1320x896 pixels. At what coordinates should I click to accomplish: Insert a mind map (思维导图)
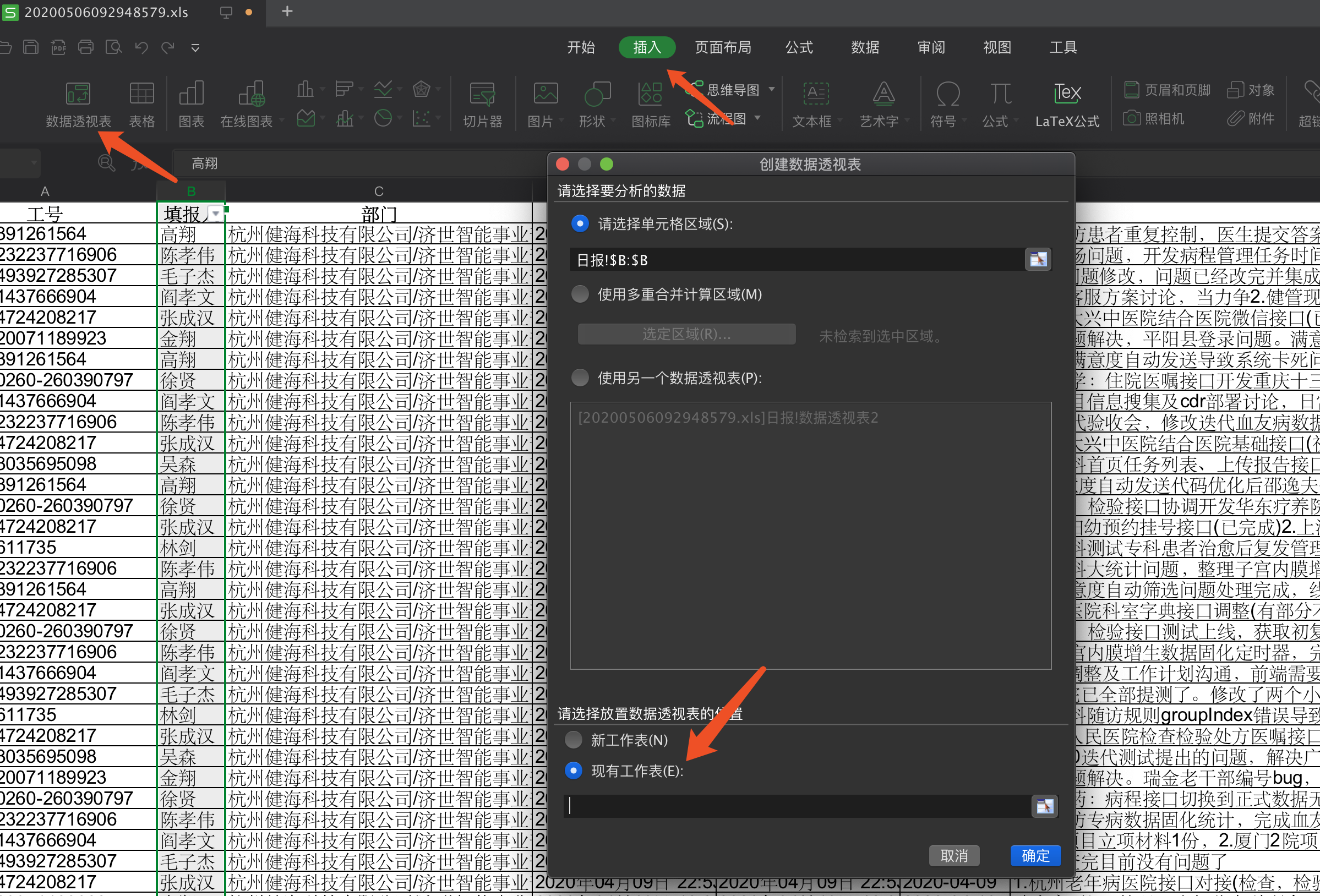723,90
